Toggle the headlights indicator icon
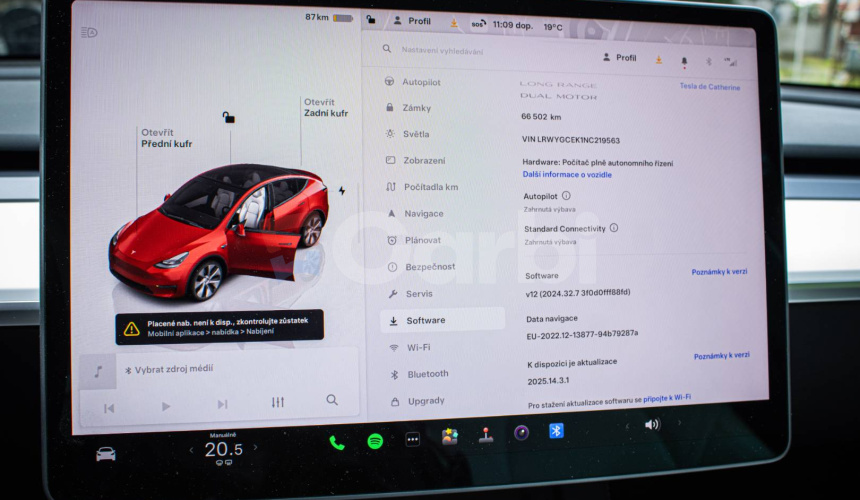The image size is (860, 500). click(89, 32)
